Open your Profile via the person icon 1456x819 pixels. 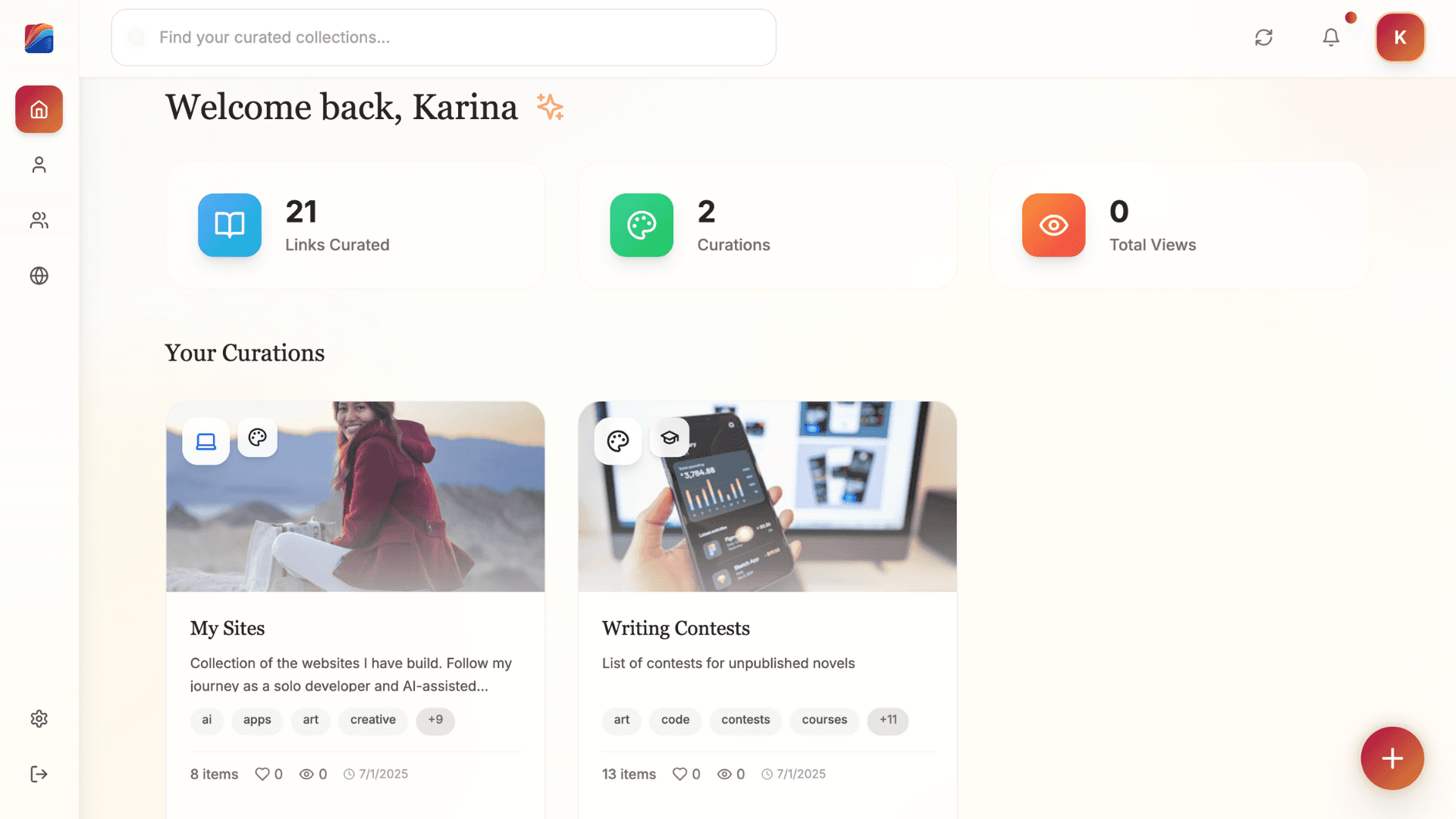(x=38, y=164)
